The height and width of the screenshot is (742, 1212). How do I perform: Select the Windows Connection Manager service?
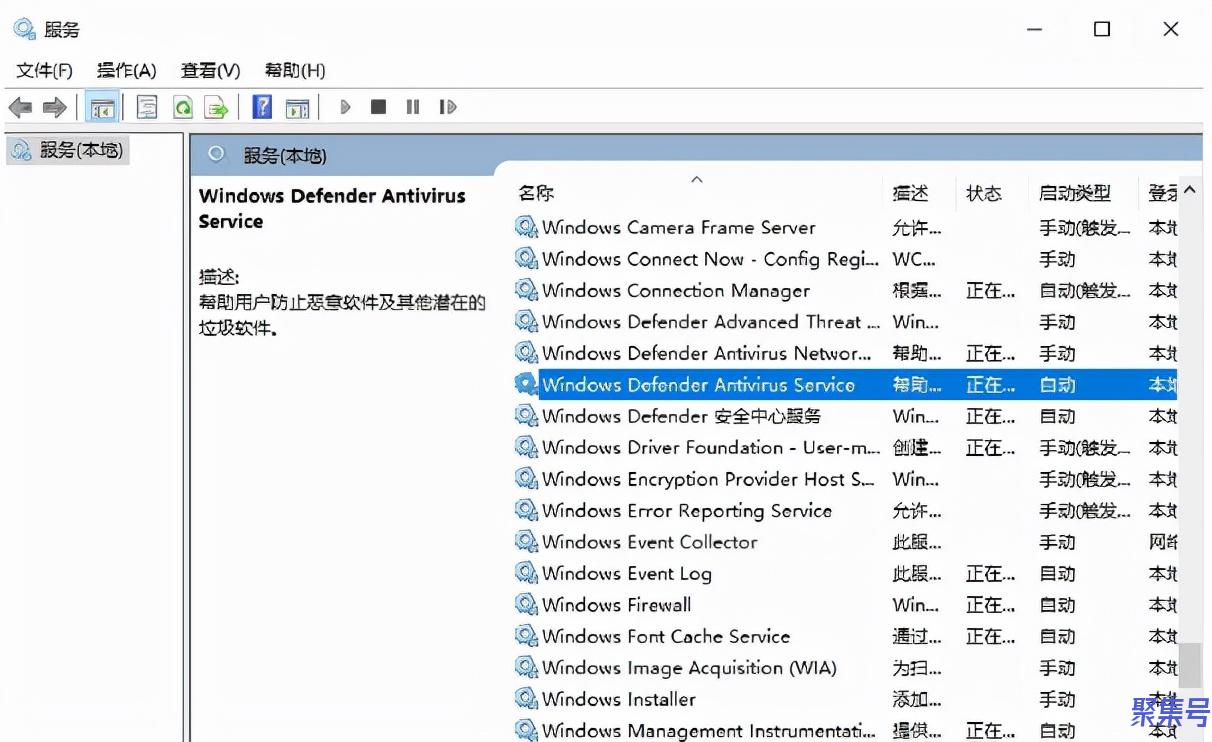point(845,290)
